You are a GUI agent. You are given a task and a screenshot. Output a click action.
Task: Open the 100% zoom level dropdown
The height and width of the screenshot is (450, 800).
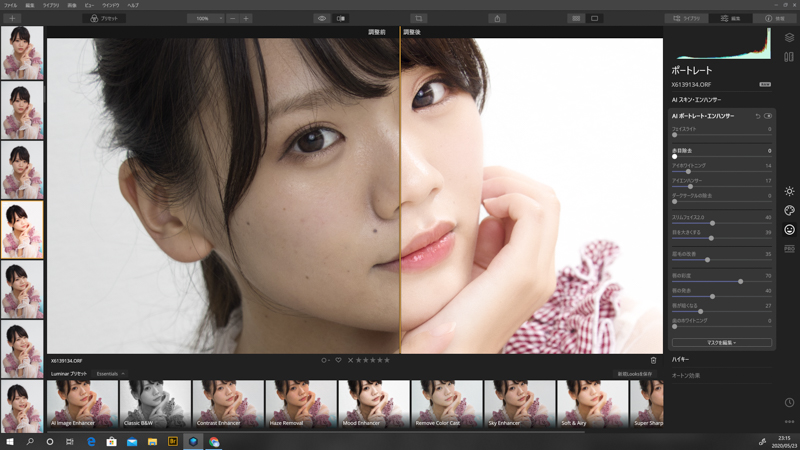click(x=206, y=18)
